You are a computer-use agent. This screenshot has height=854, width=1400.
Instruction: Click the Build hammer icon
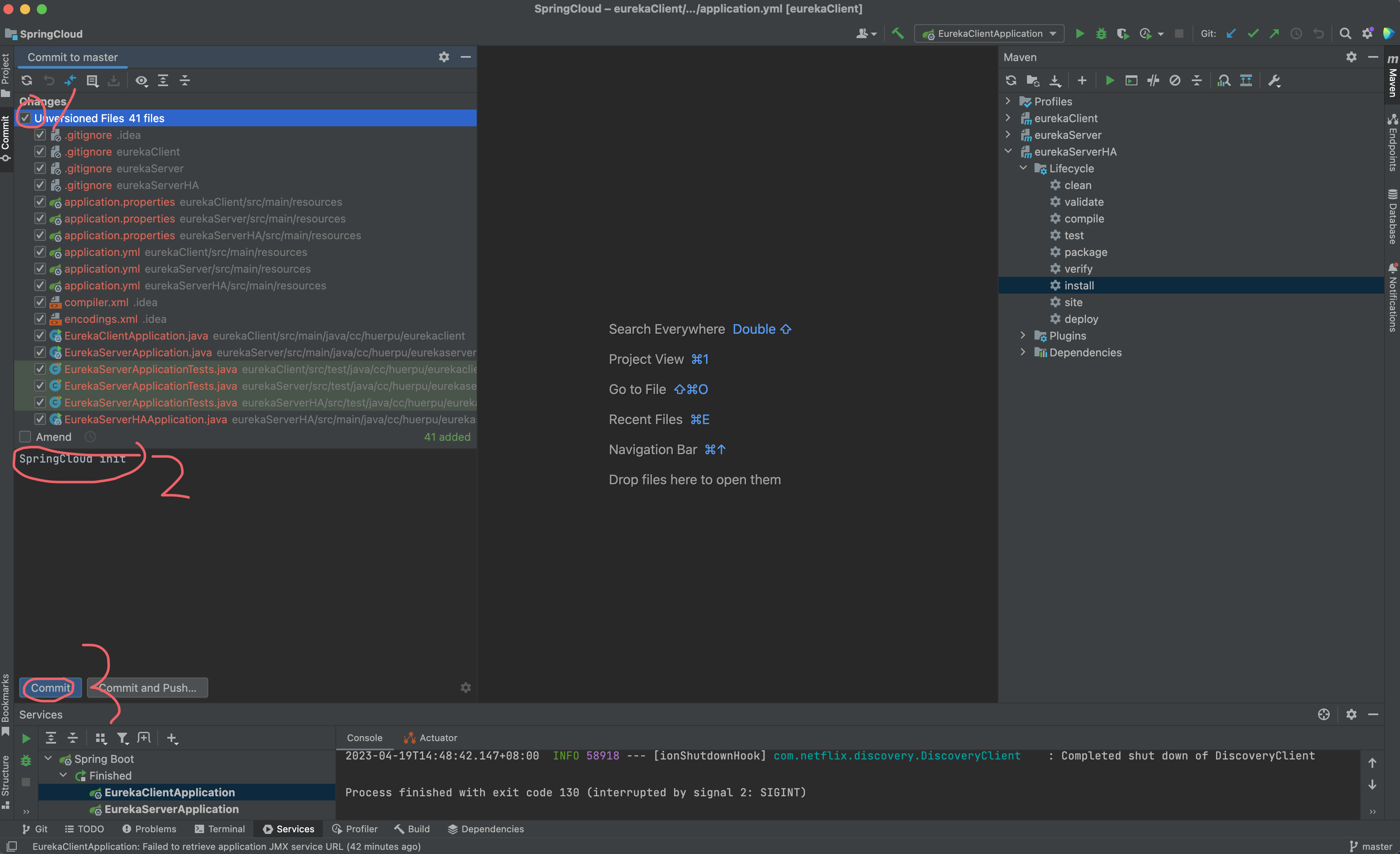(898, 33)
